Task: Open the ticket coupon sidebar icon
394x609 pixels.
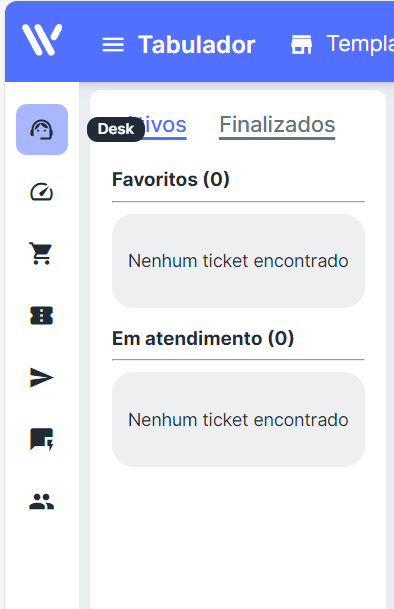Action: (42, 315)
